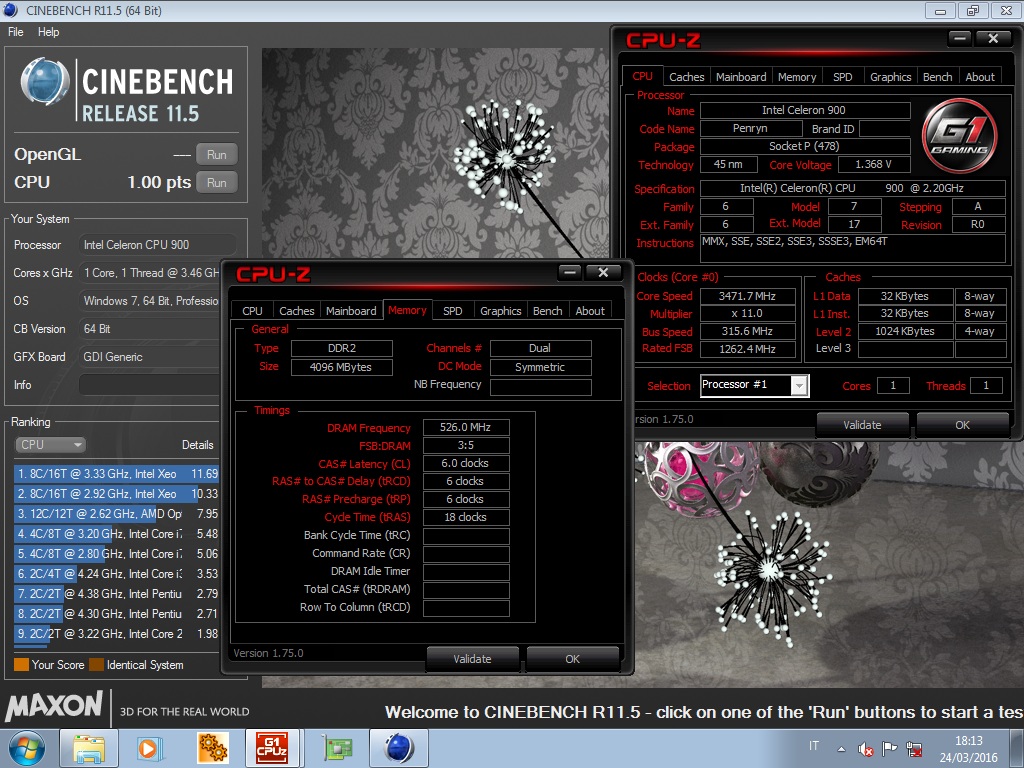This screenshot has width=1024, height=768.
Task: Select ranking row 7 2C/2T 4.38 GHz
Action: pyautogui.click(x=116, y=594)
